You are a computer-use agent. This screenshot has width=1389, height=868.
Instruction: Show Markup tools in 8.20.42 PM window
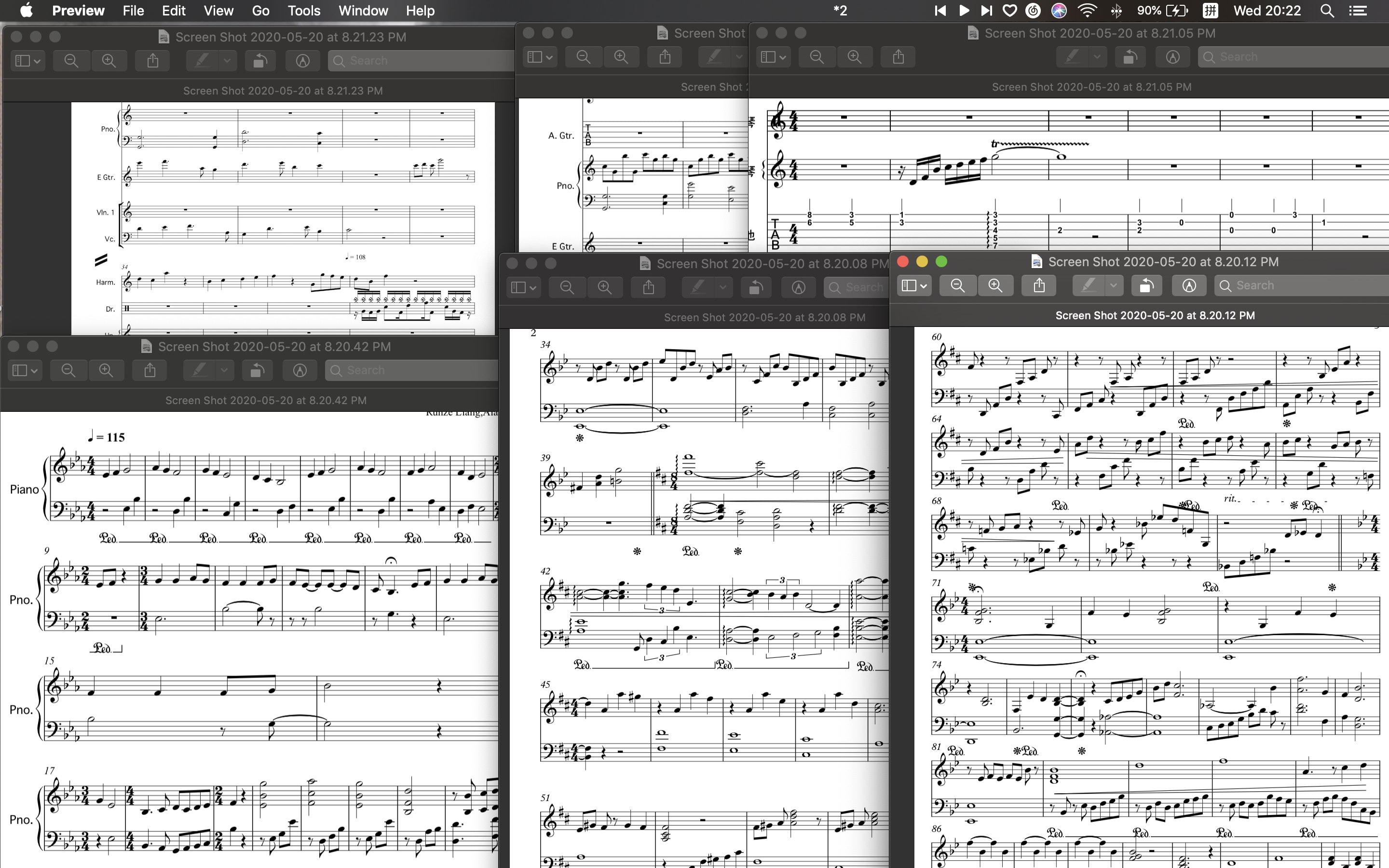pyautogui.click(x=300, y=370)
